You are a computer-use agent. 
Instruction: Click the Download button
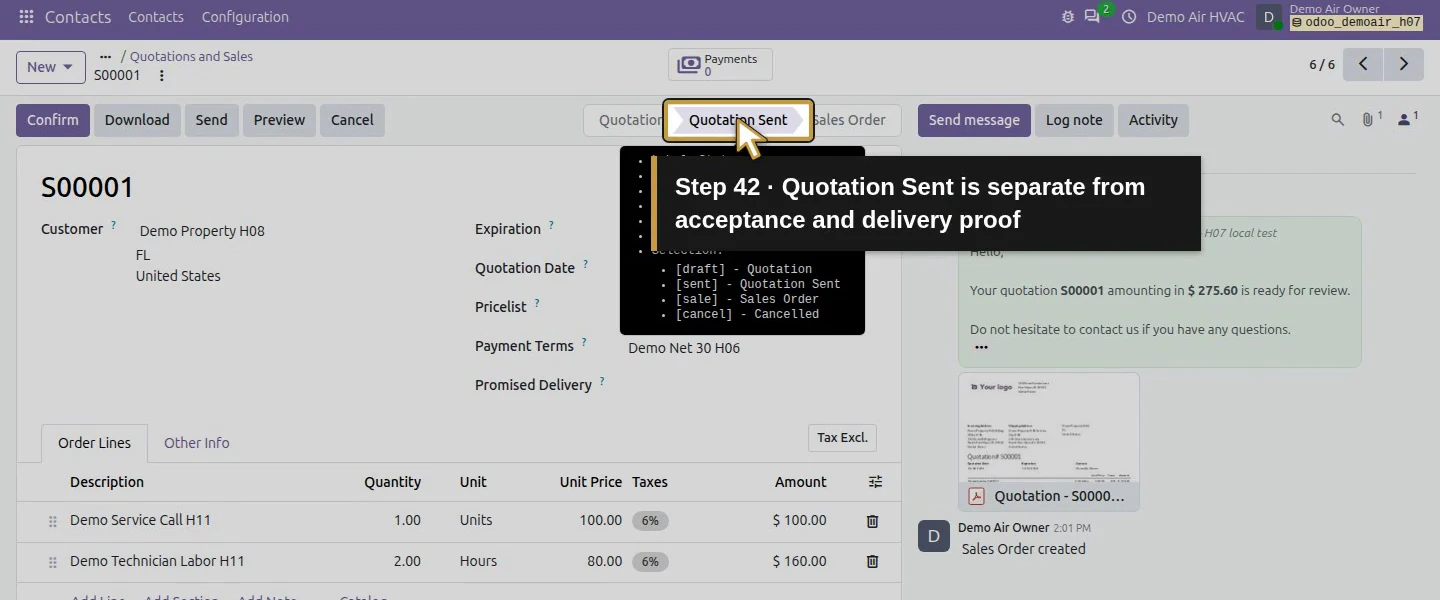coord(137,120)
